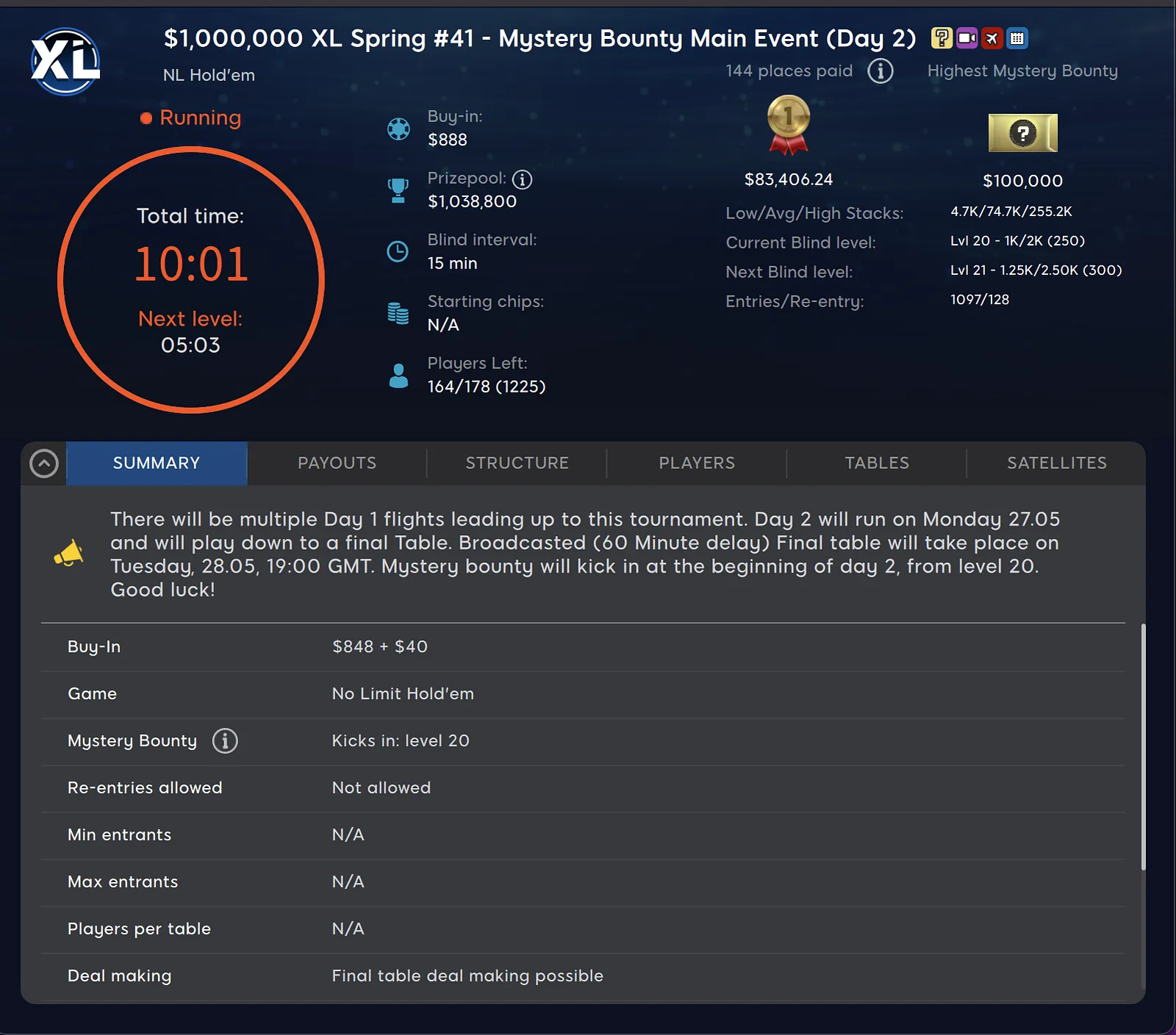The height and width of the screenshot is (1035, 1176).
Task: Open info icon next to 144 places paid
Action: [x=881, y=71]
